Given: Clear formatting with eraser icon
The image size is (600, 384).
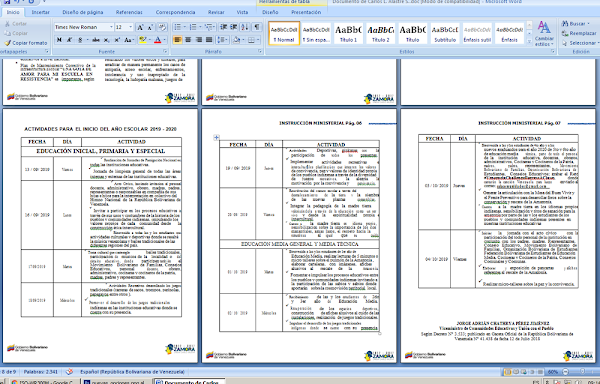Looking at the screenshot, I should (x=162, y=27).
